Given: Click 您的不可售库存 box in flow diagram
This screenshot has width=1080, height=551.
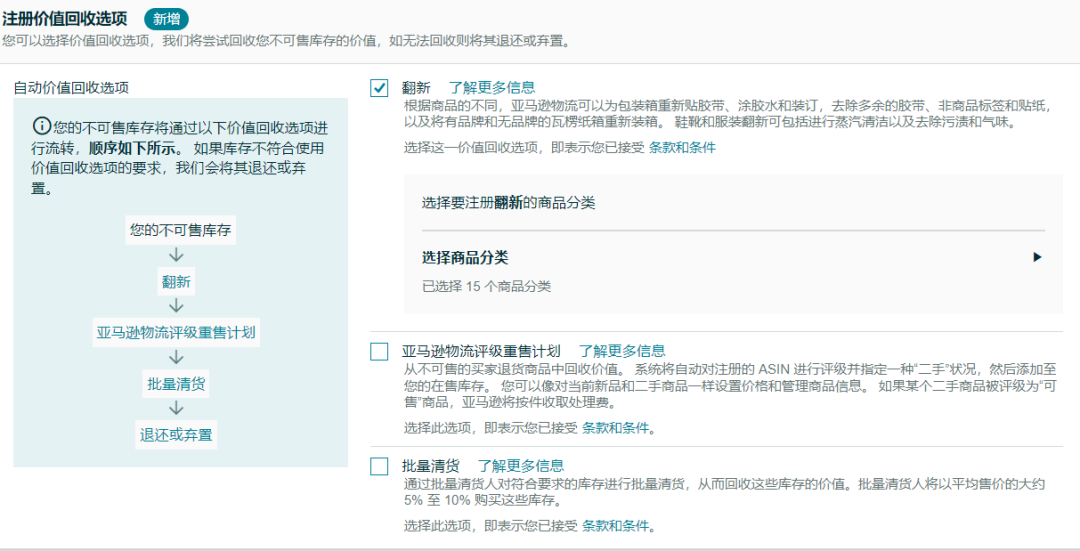Looking at the screenshot, I should click(x=180, y=231).
